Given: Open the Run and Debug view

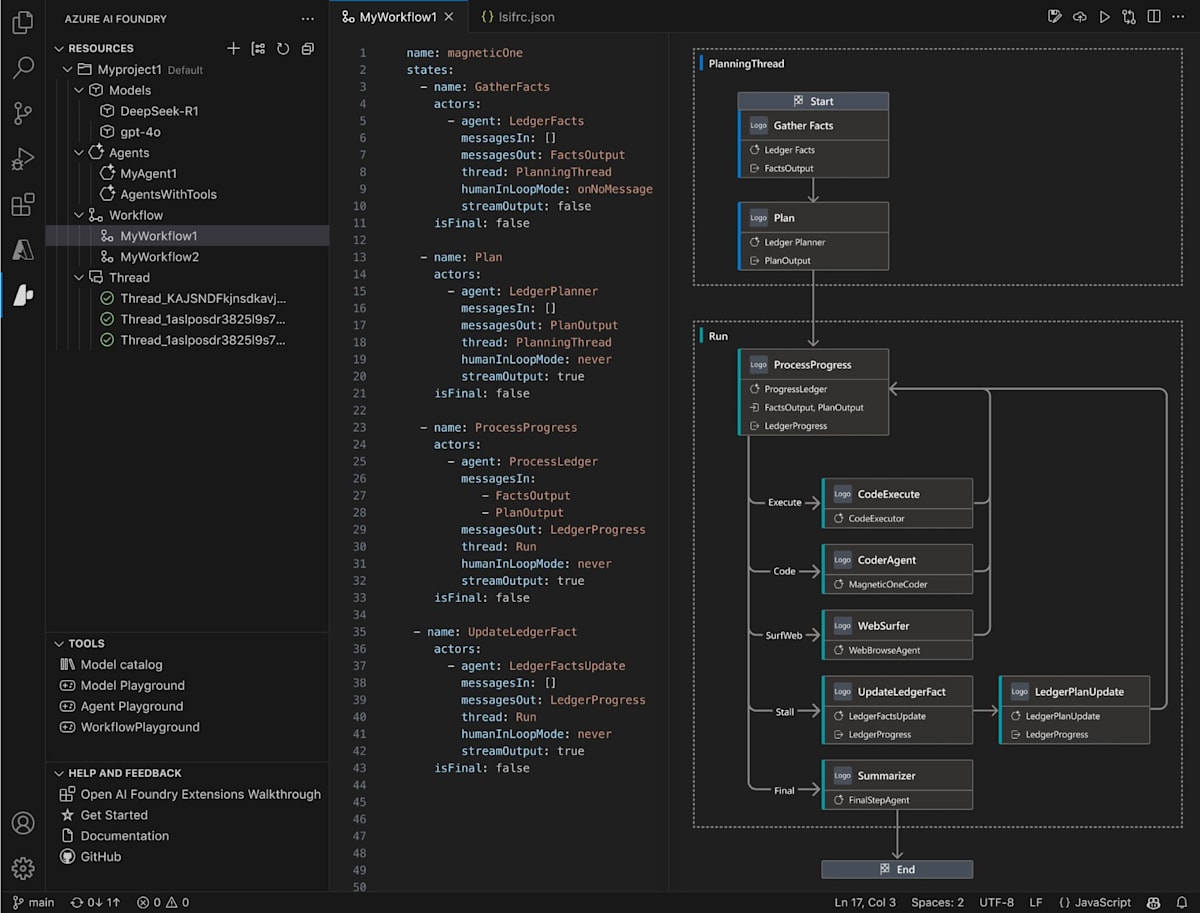Looking at the screenshot, I should click(x=22, y=159).
